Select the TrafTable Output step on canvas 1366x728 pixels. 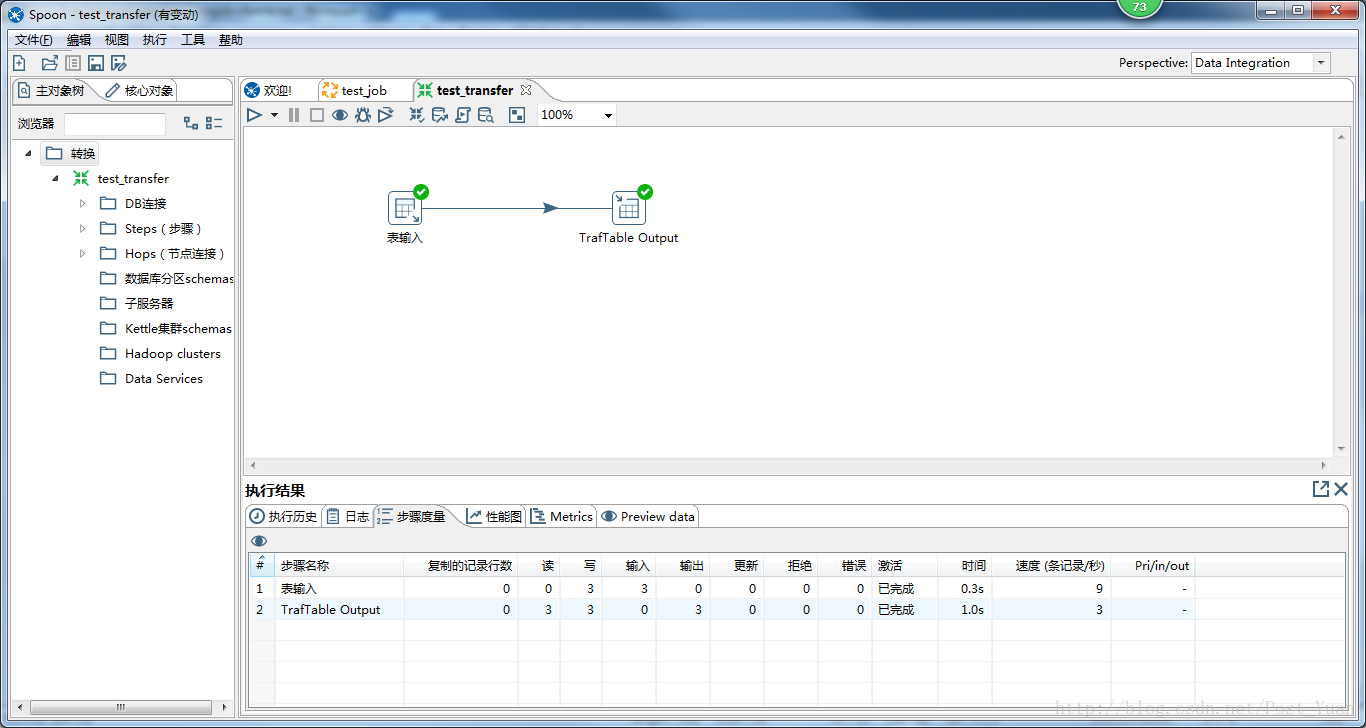(629, 208)
